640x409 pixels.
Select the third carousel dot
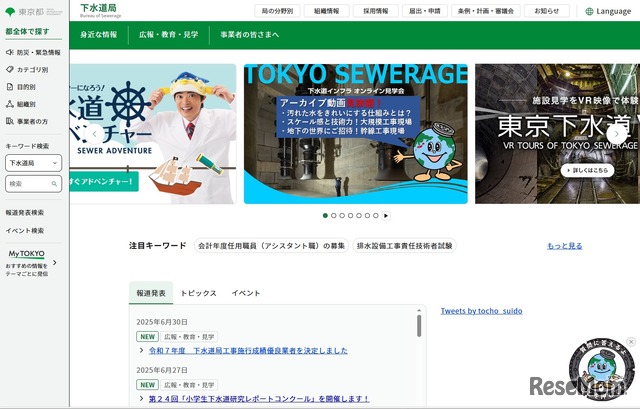click(342, 216)
